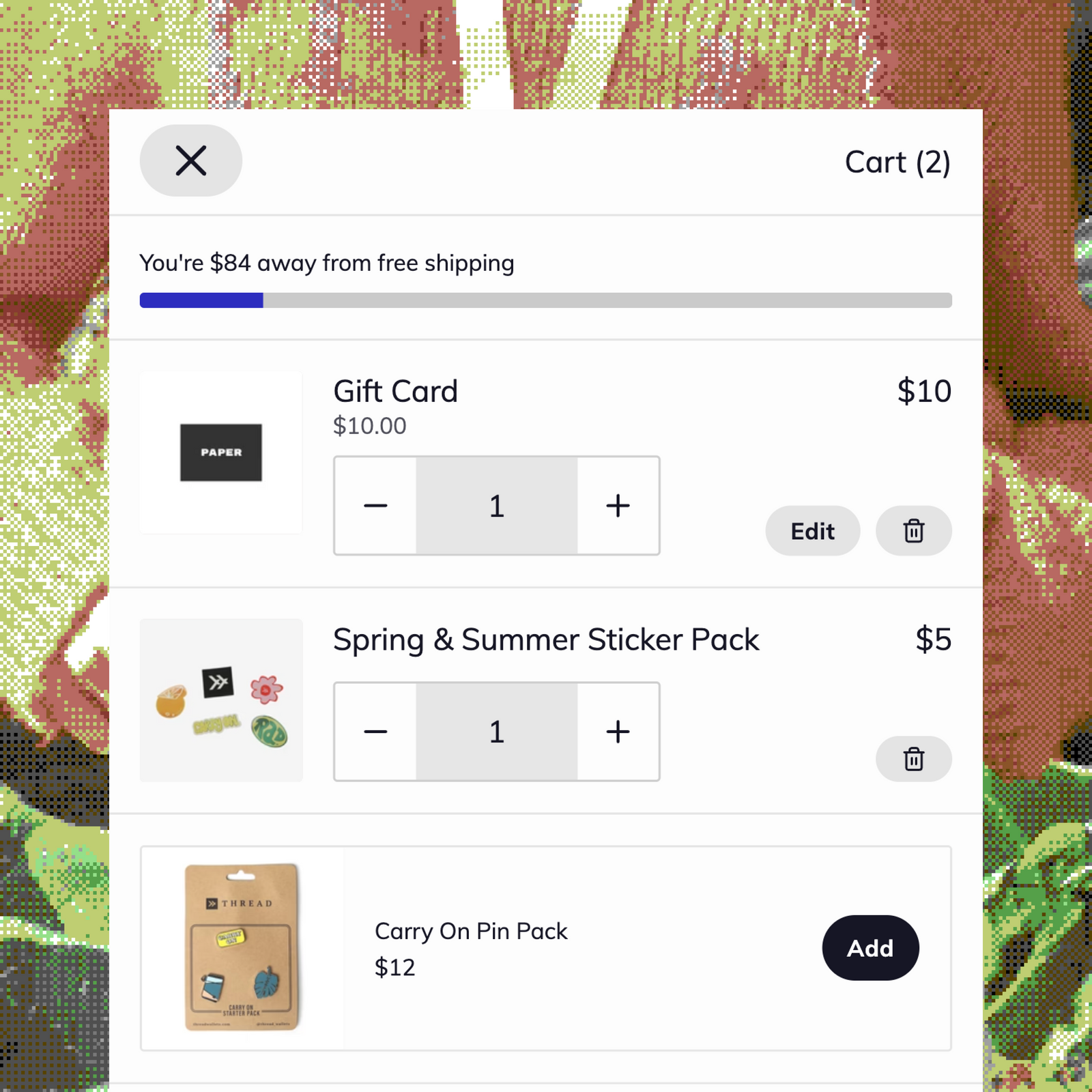1092x1092 pixels.
Task: Decrease the Gift Card quantity with minus
Action: point(375,506)
